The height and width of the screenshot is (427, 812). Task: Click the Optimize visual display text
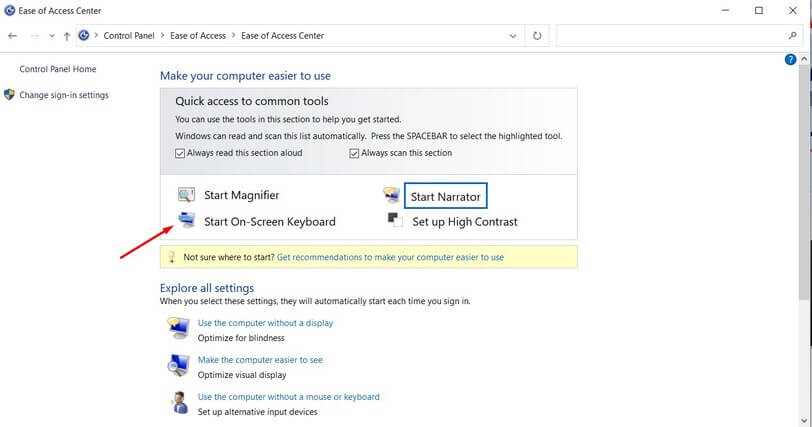tap(242, 375)
